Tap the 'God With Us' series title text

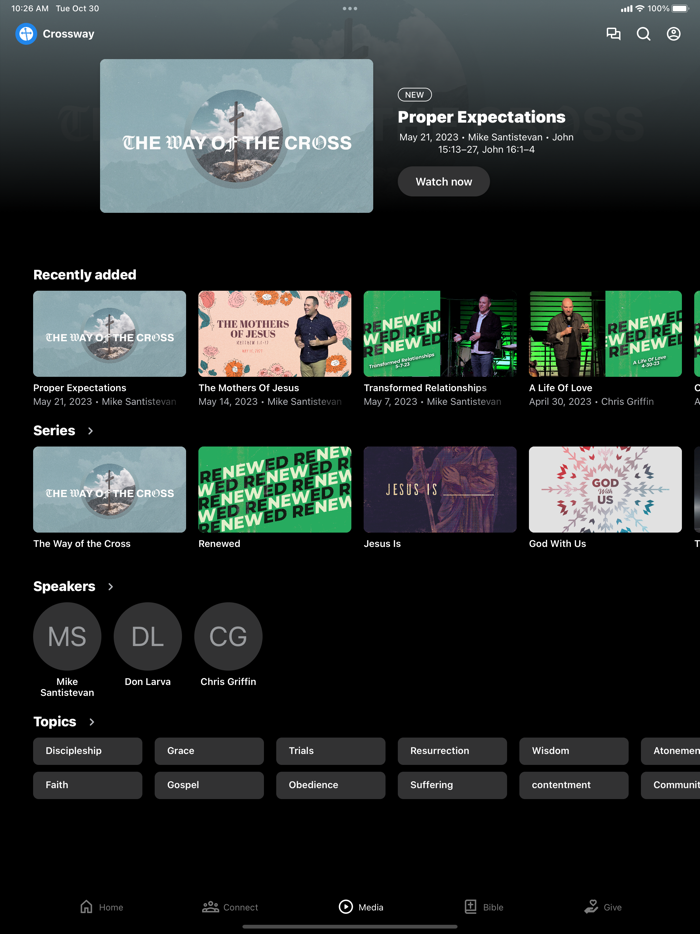coord(558,544)
